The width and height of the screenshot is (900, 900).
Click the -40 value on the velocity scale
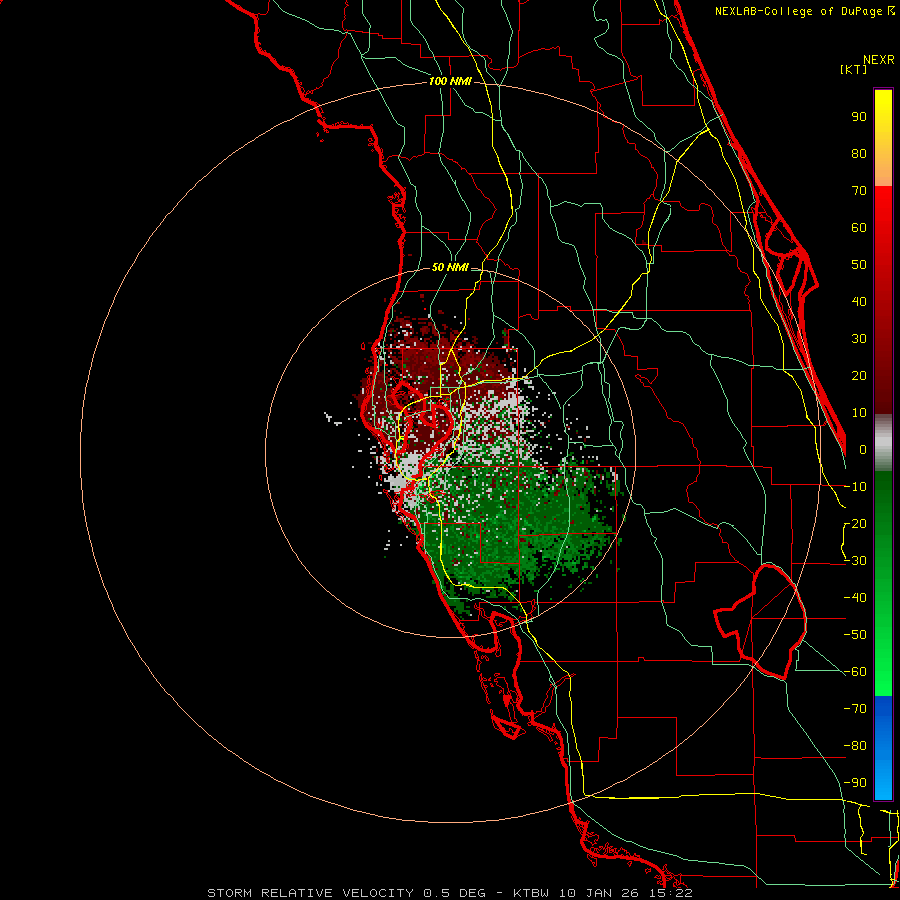855,598
